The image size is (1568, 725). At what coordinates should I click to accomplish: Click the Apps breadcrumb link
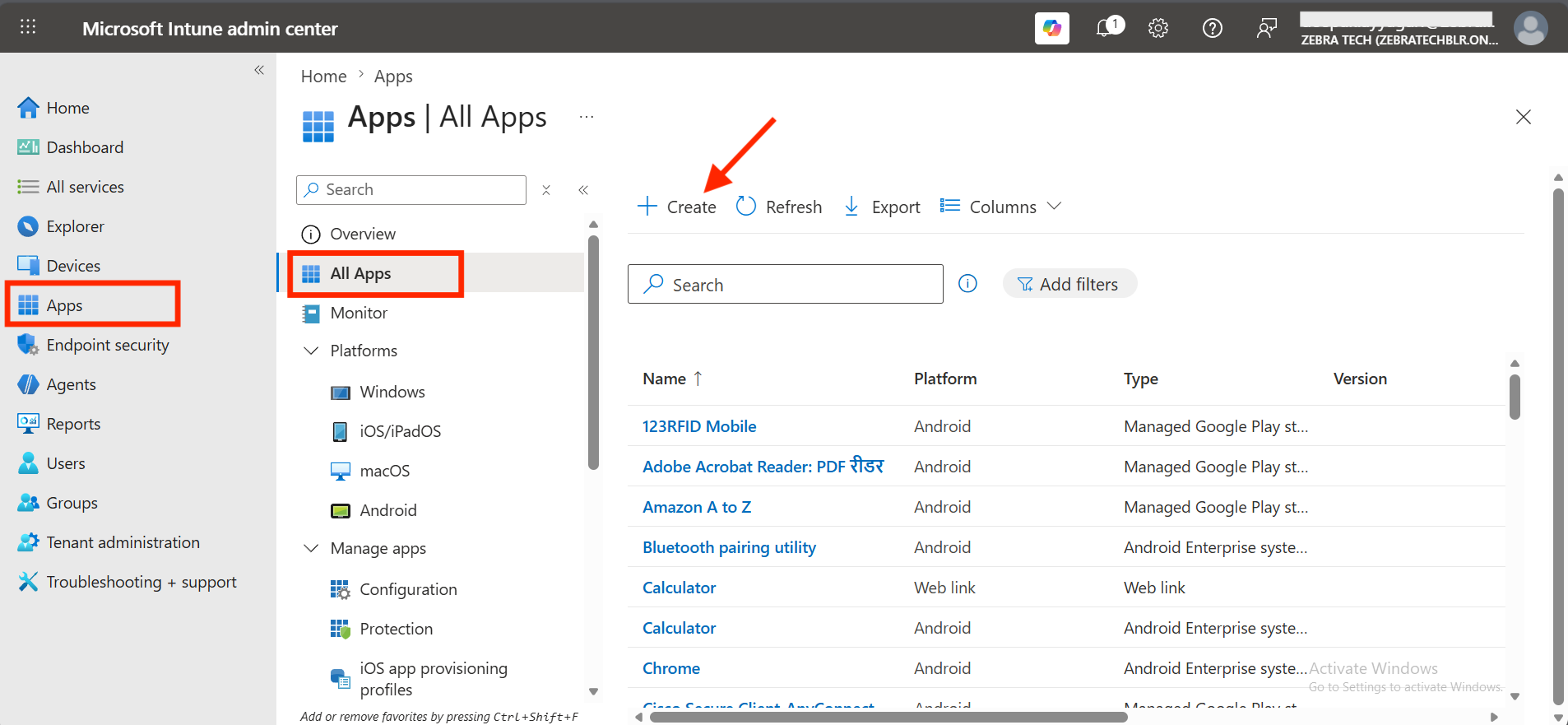[x=393, y=77]
